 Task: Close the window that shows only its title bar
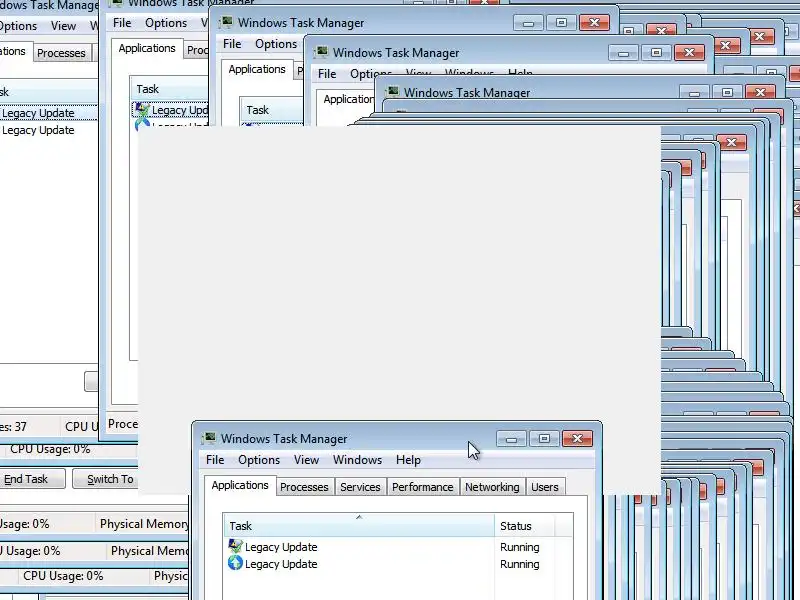[x=760, y=93]
